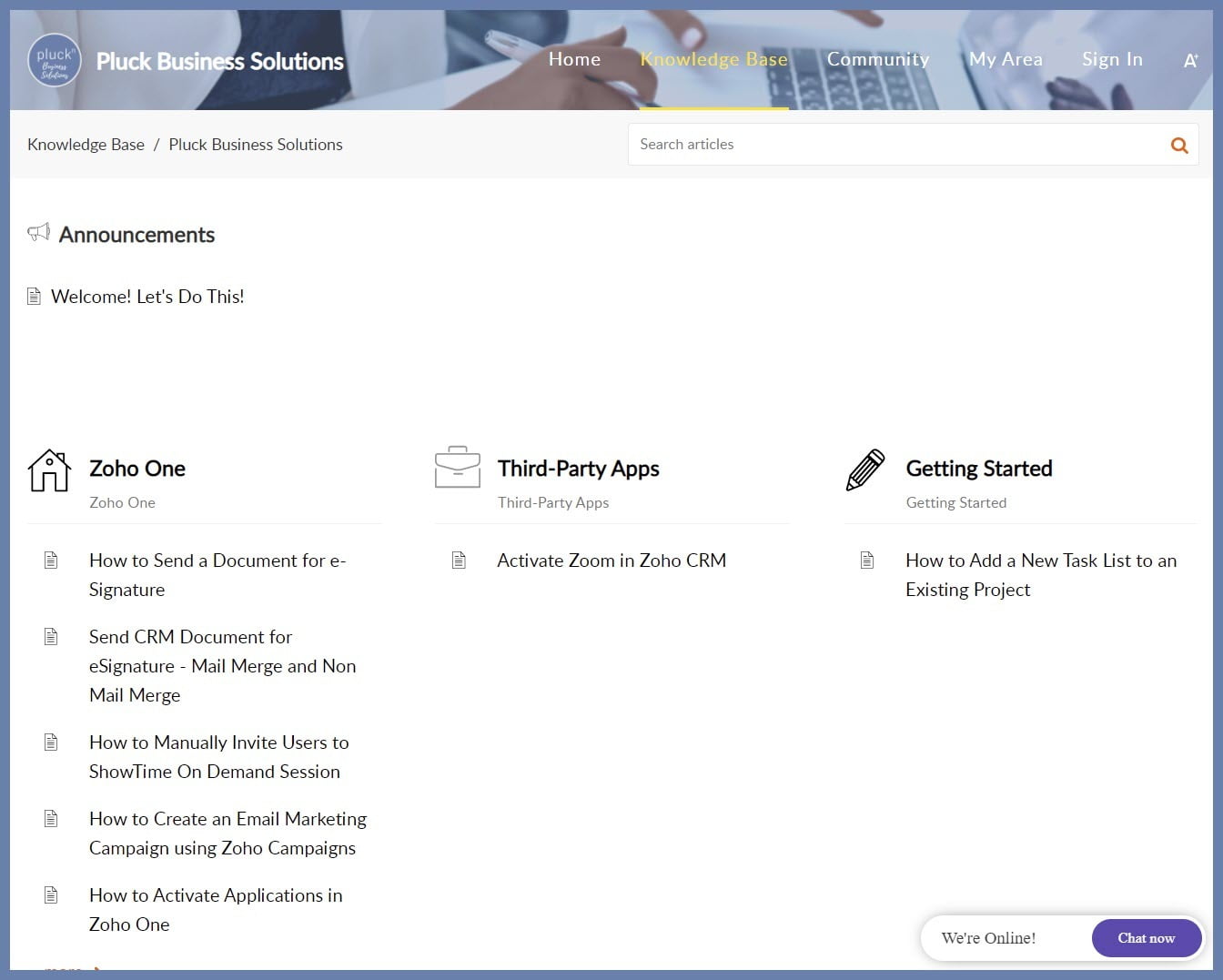
Task: Click the Third-Party Apps briefcase icon
Action: tap(458, 467)
